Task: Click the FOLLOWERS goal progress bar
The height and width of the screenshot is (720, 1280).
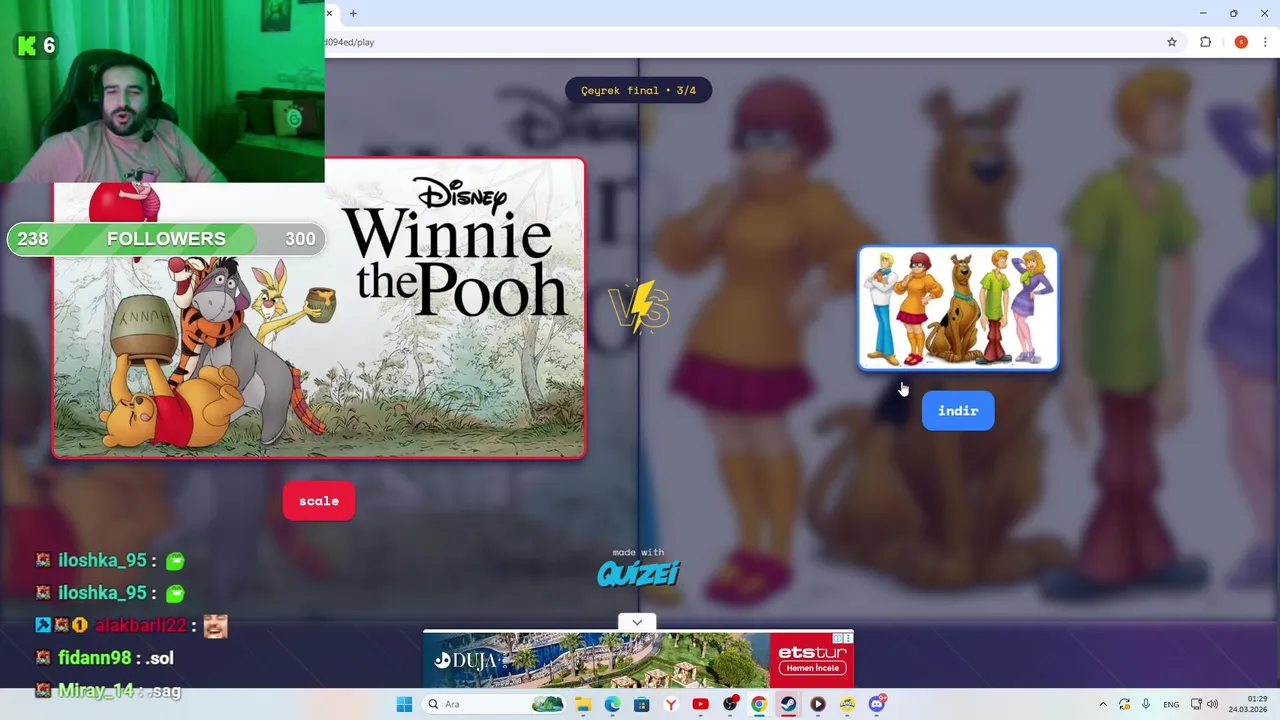Action: [x=166, y=238]
